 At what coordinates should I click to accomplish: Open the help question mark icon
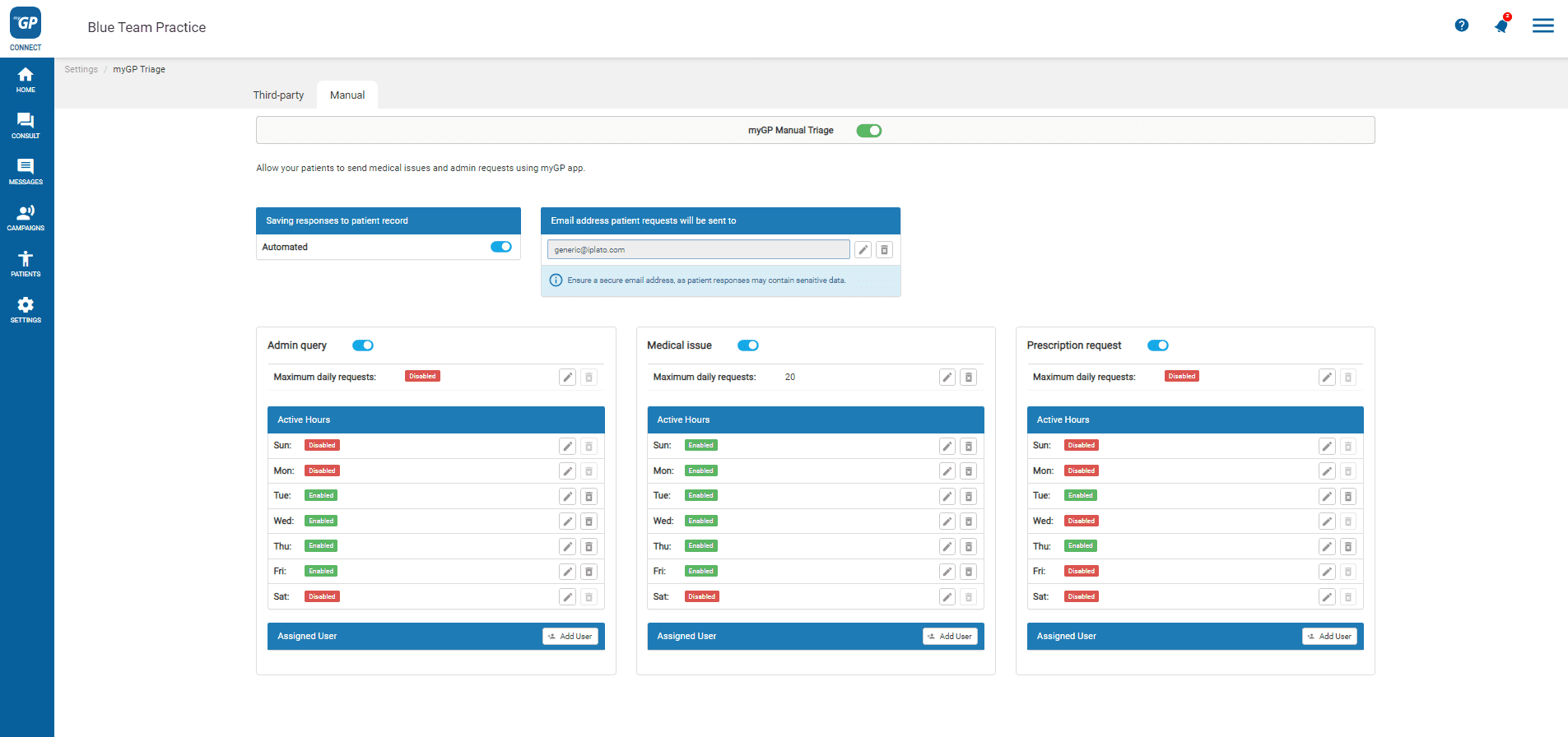[x=1462, y=25]
